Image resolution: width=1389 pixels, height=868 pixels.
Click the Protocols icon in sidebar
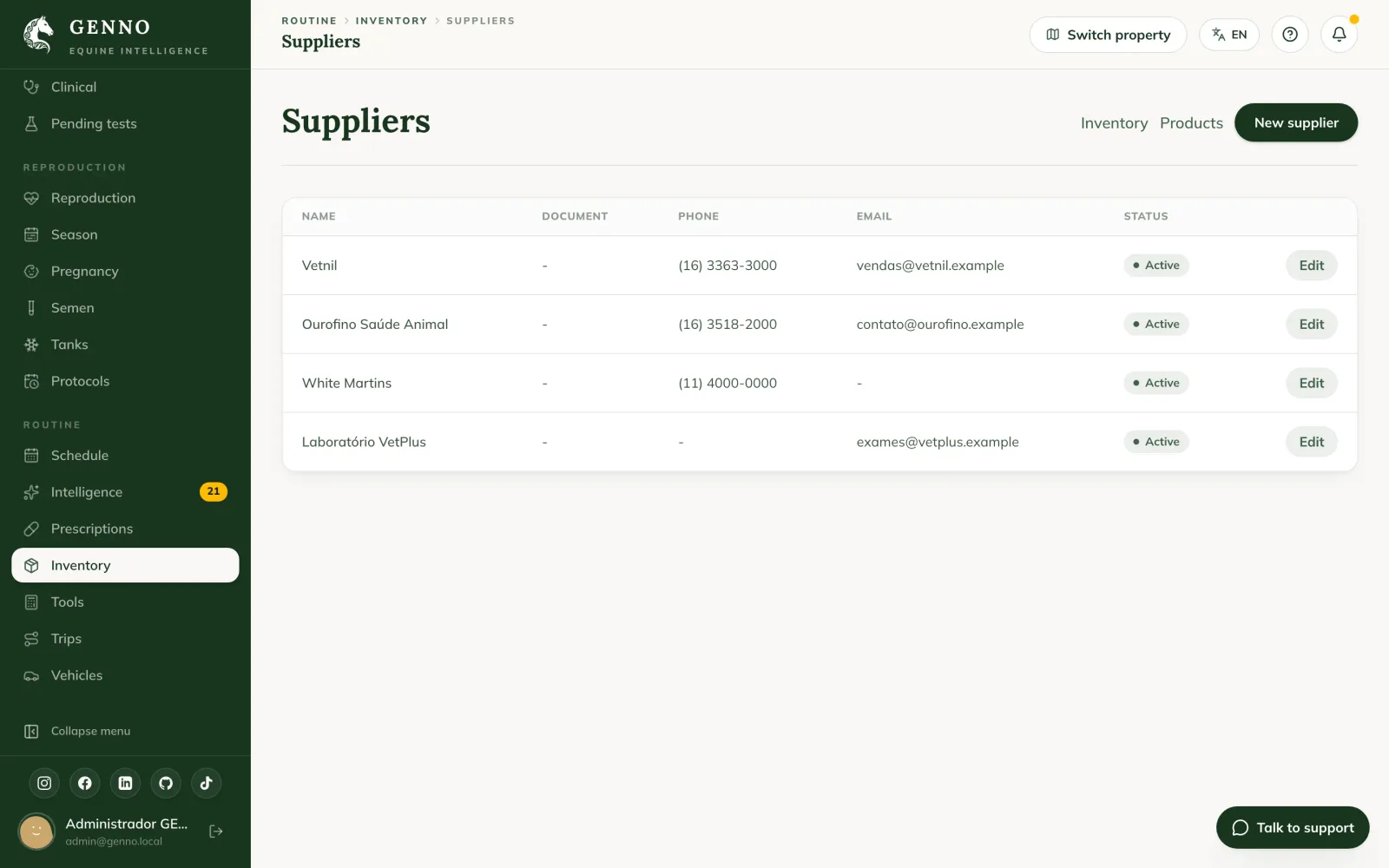coord(31,381)
